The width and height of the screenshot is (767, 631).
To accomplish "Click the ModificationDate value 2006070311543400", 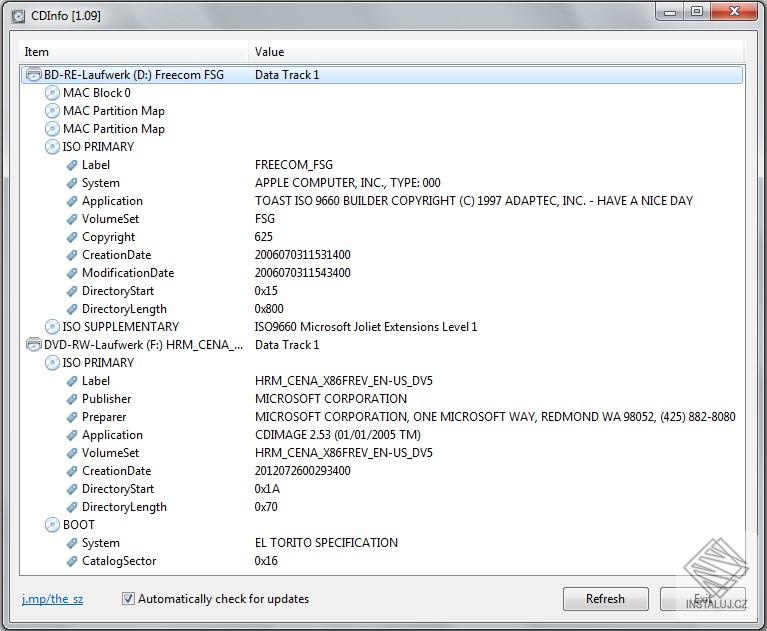I will coord(303,273).
